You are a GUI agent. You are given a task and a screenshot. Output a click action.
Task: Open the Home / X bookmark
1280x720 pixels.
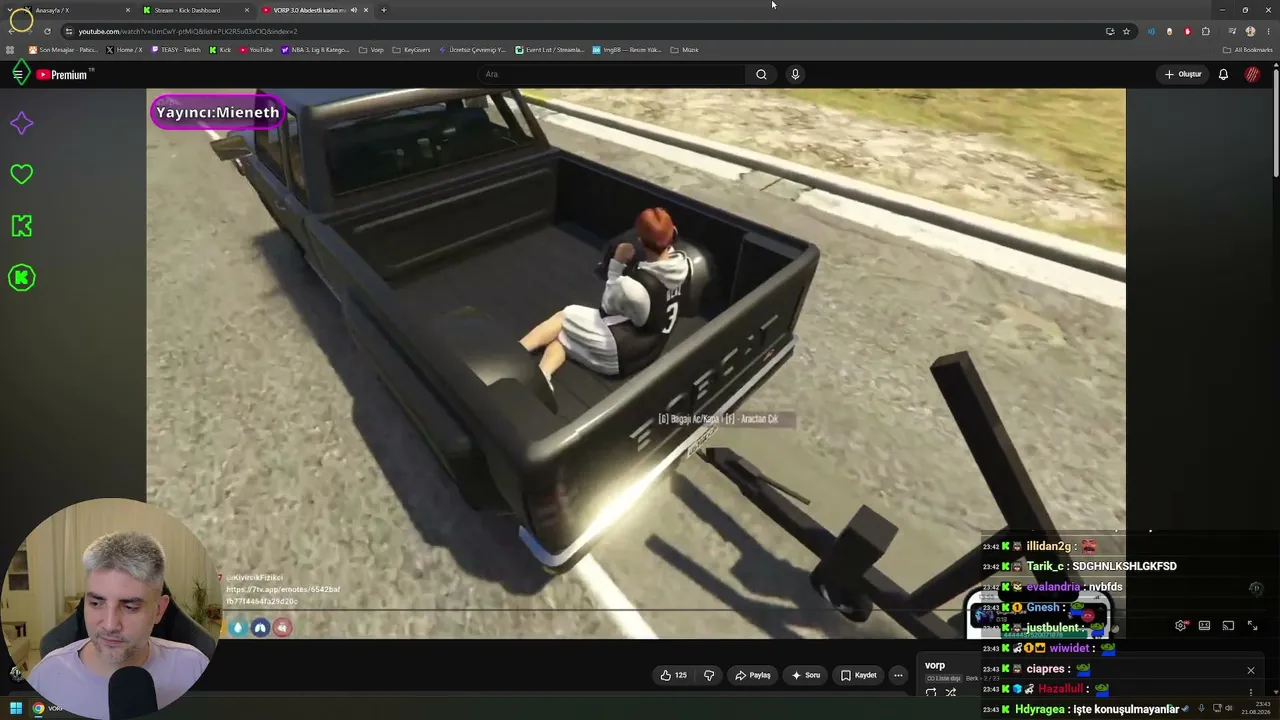(x=124, y=50)
